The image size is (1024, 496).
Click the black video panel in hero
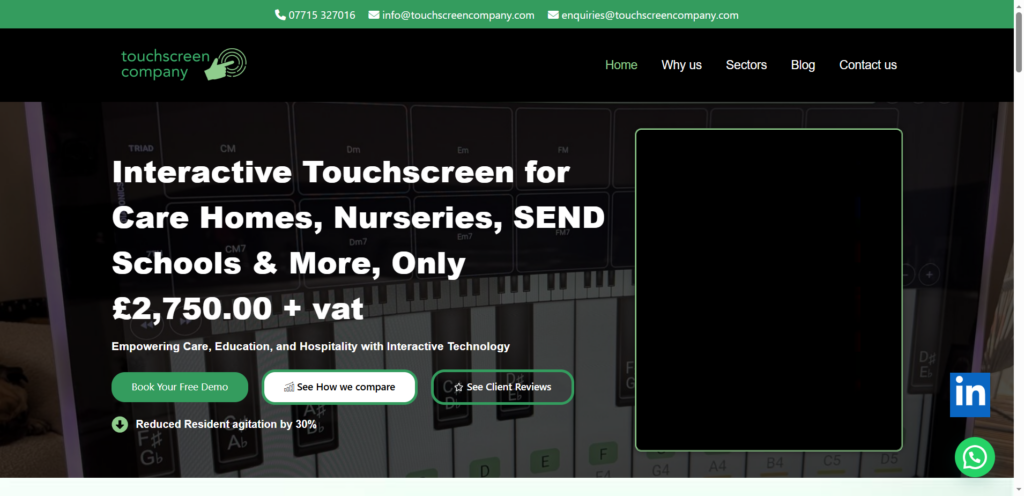pyautogui.click(x=768, y=290)
